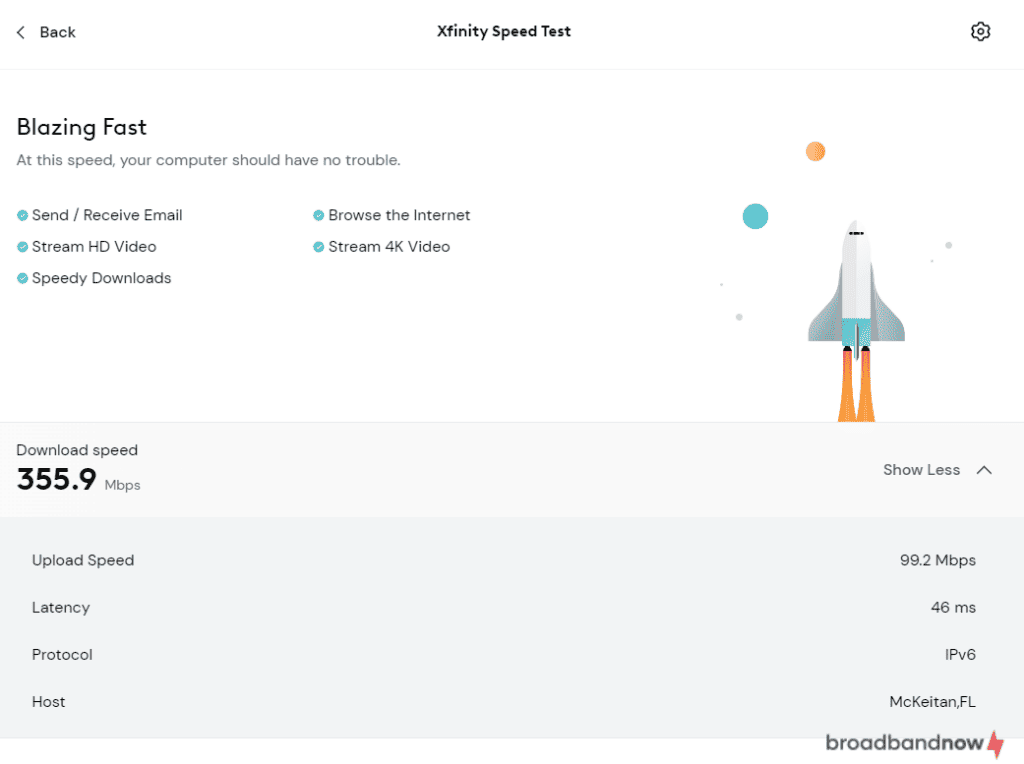Click the McKeitan,FL host entry

pyautogui.click(x=932, y=701)
